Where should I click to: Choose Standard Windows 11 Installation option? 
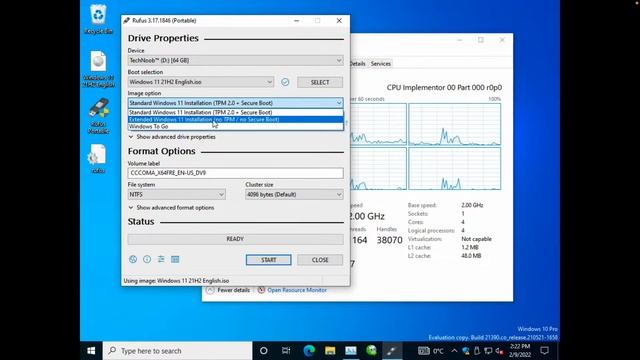pos(236,112)
